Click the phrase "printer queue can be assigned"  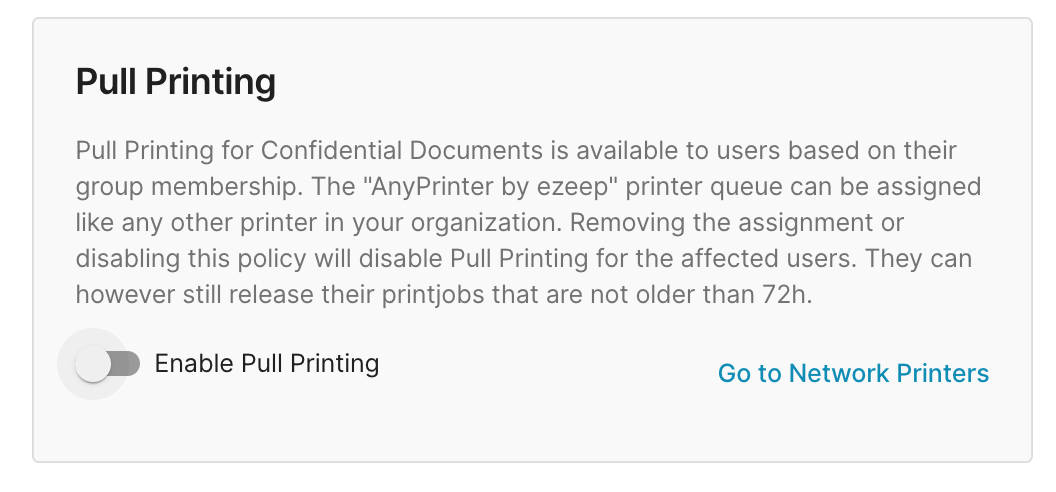[x=803, y=186]
